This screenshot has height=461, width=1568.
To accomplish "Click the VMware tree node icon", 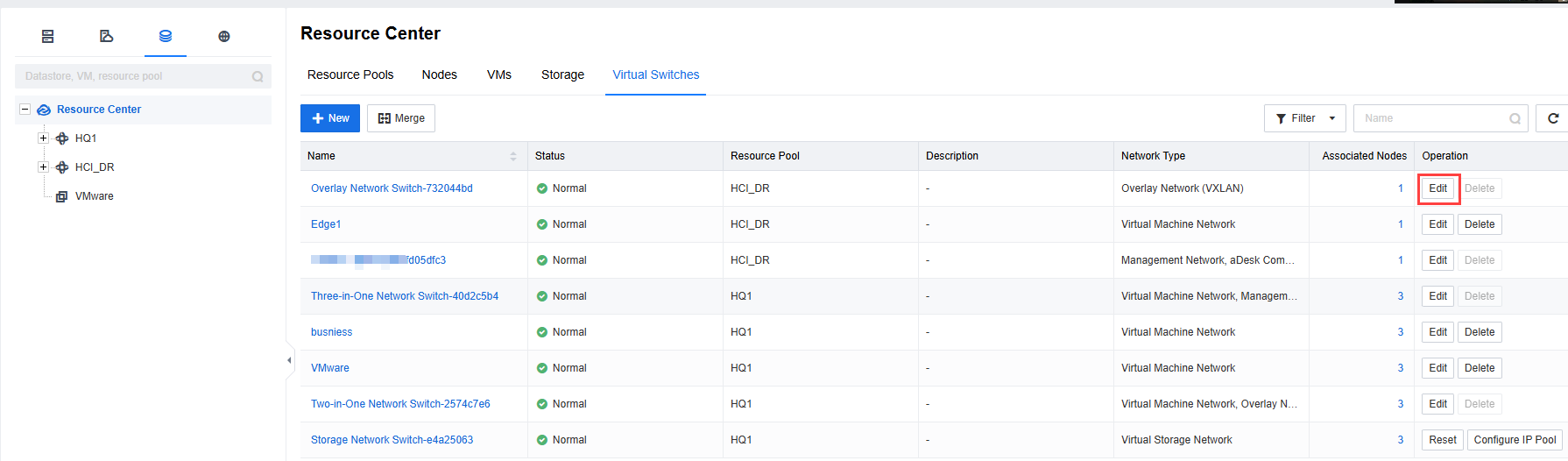I will point(61,196).
